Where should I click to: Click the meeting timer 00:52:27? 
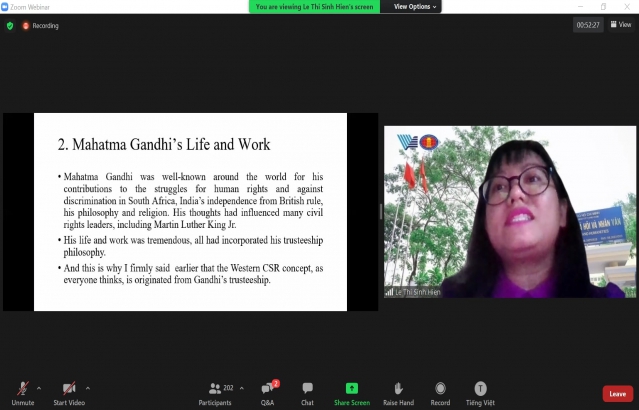(x=588, y=25)
